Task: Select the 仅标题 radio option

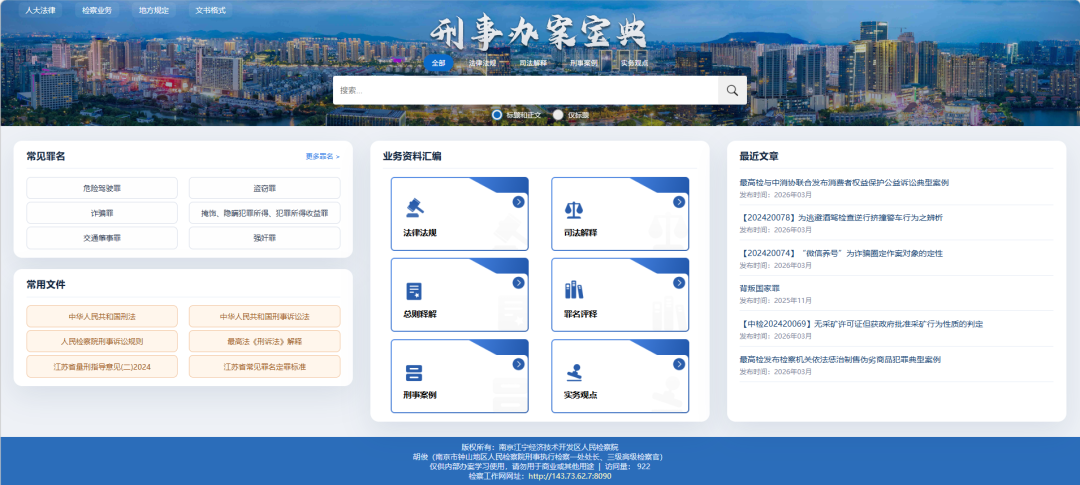Action: [558, 115]
